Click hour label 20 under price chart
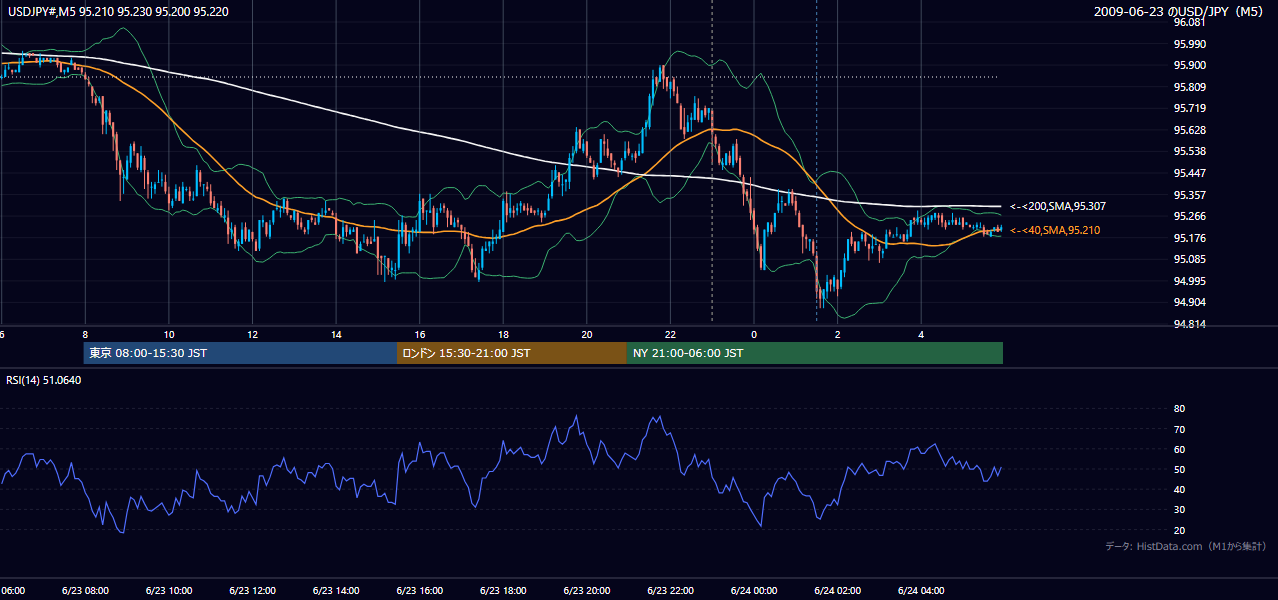 coord(587,334)
